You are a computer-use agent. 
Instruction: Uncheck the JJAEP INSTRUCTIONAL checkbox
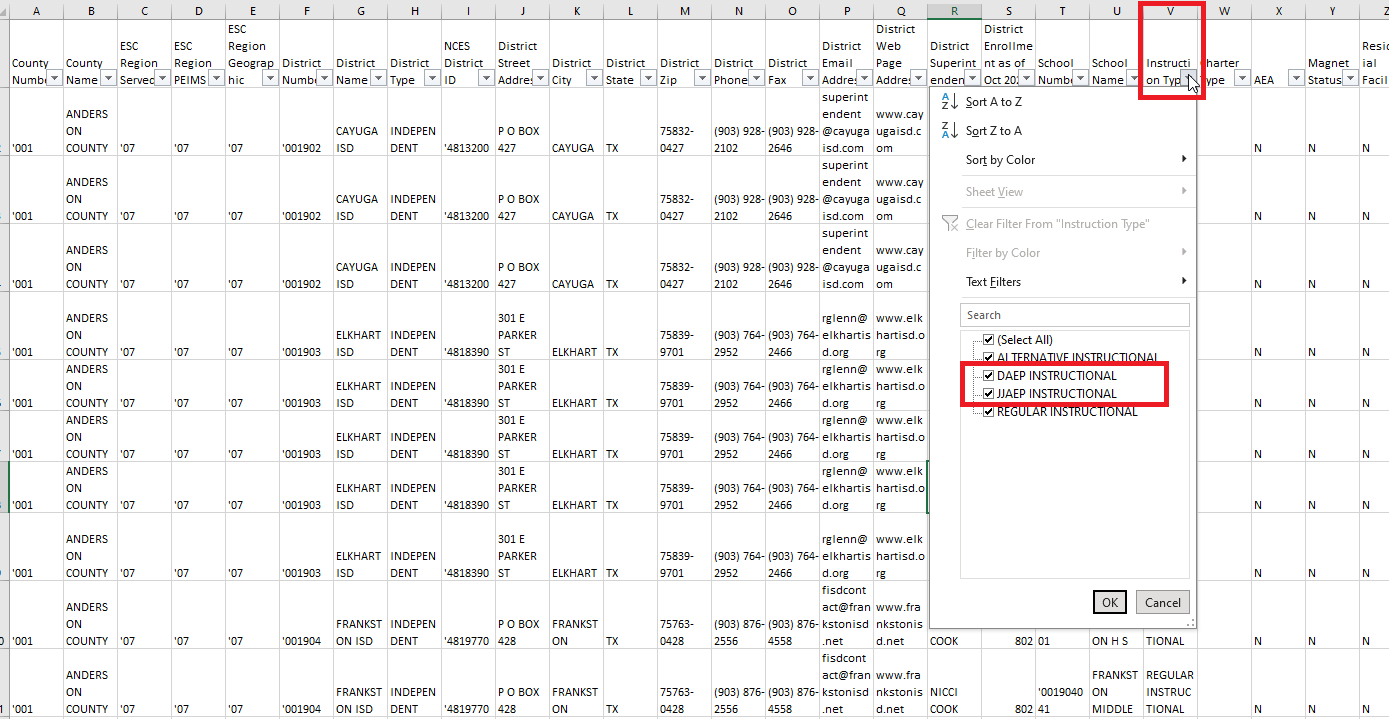988,394
